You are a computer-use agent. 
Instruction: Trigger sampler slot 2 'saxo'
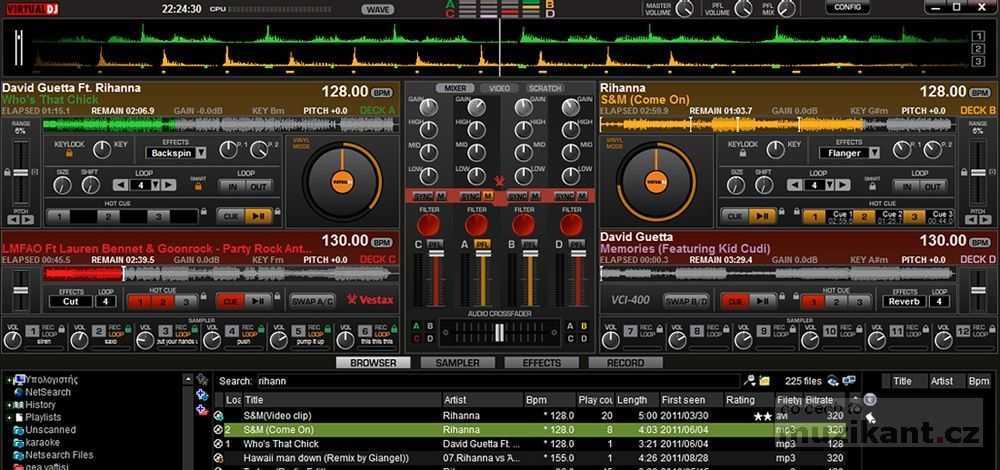tap(98, 331)
